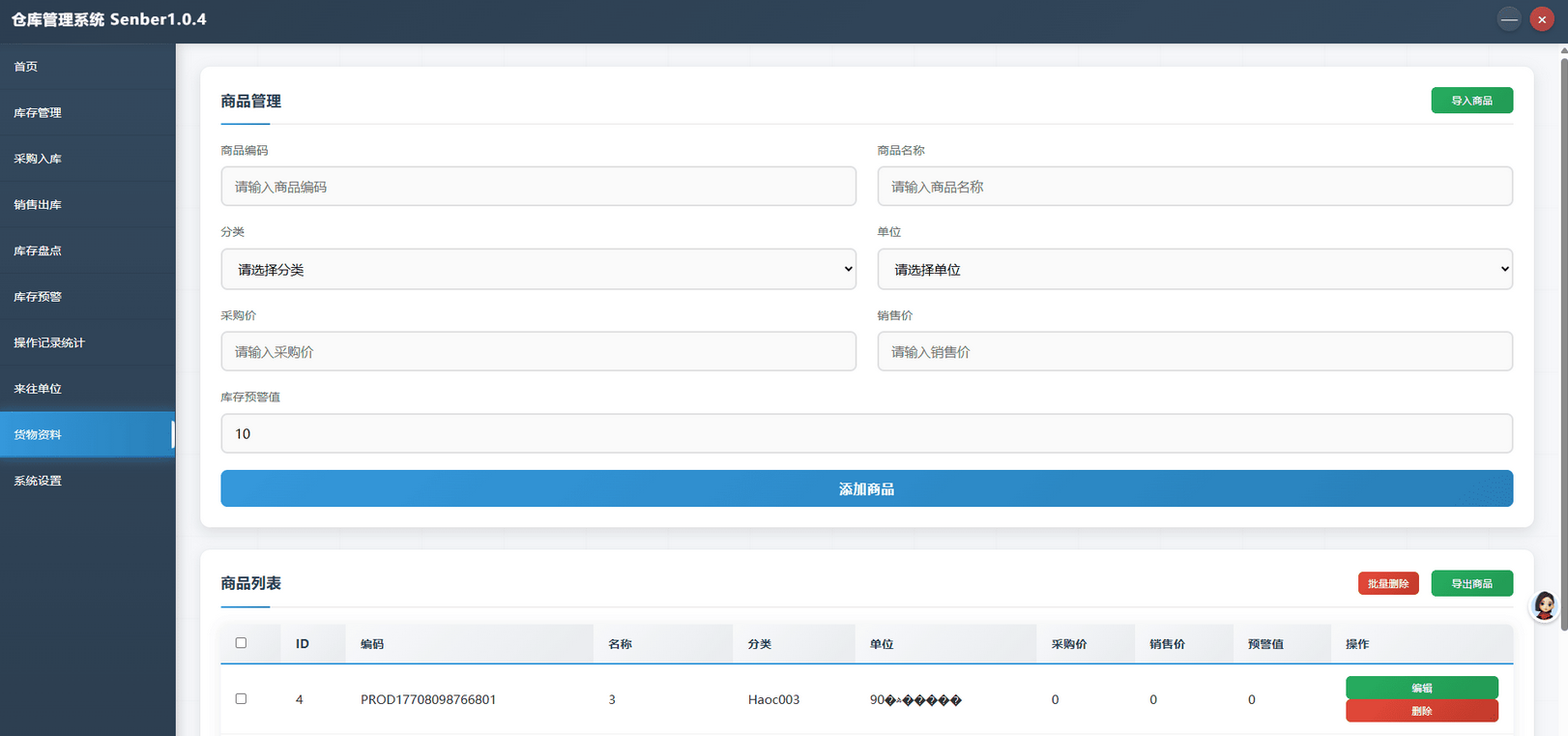Click the 商品列表 section heading
The width and height of the screenshot is (1568, 736).
click(250, 583)
